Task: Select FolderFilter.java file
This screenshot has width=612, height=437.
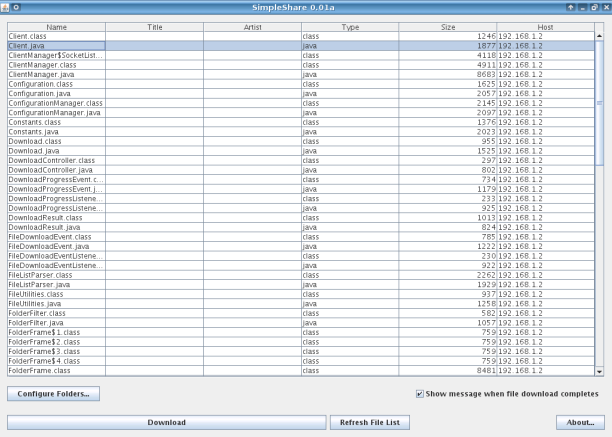Action: point(36,323)
